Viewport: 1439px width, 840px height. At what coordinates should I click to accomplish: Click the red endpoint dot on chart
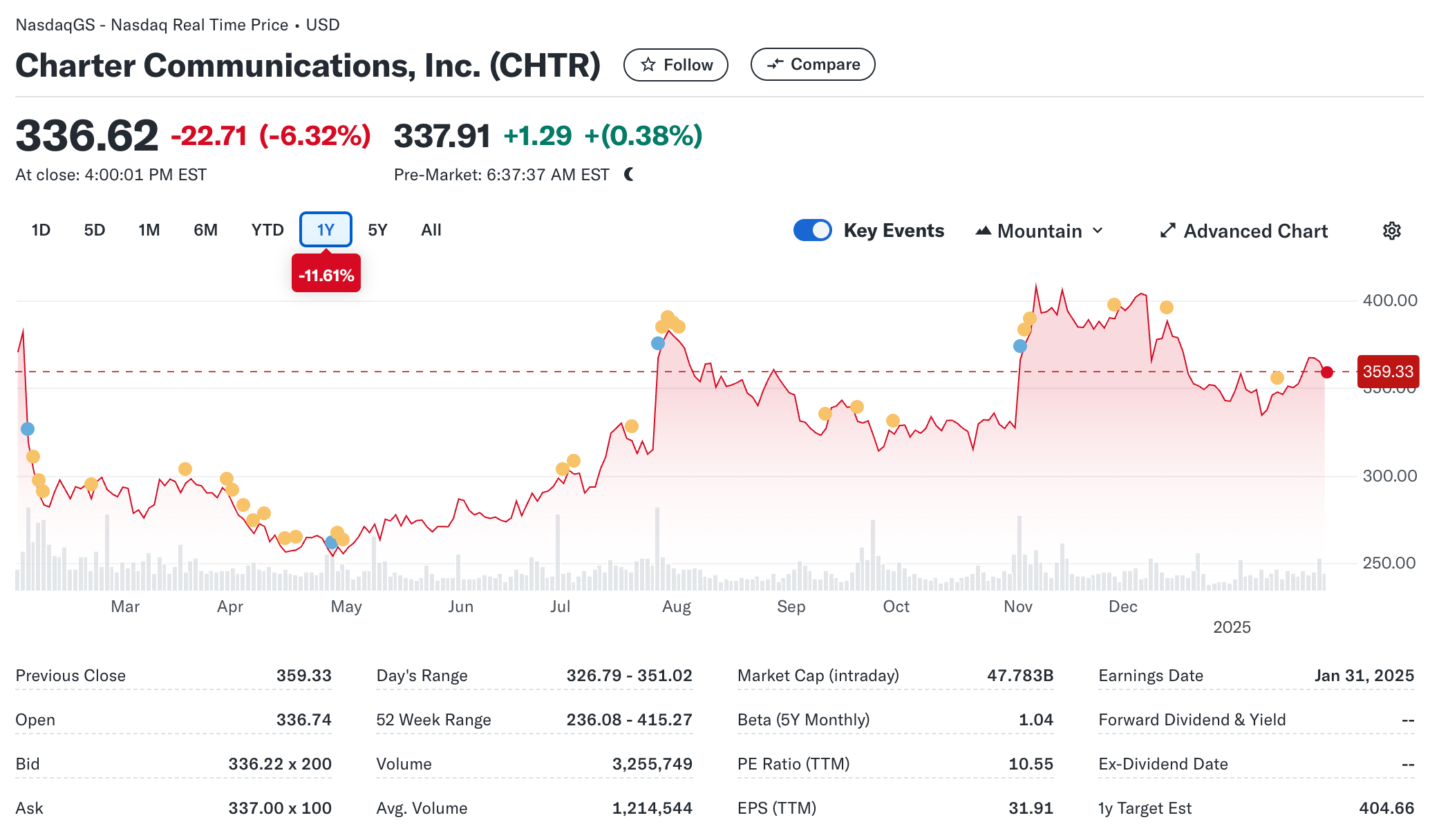[x=1326, y=372]
